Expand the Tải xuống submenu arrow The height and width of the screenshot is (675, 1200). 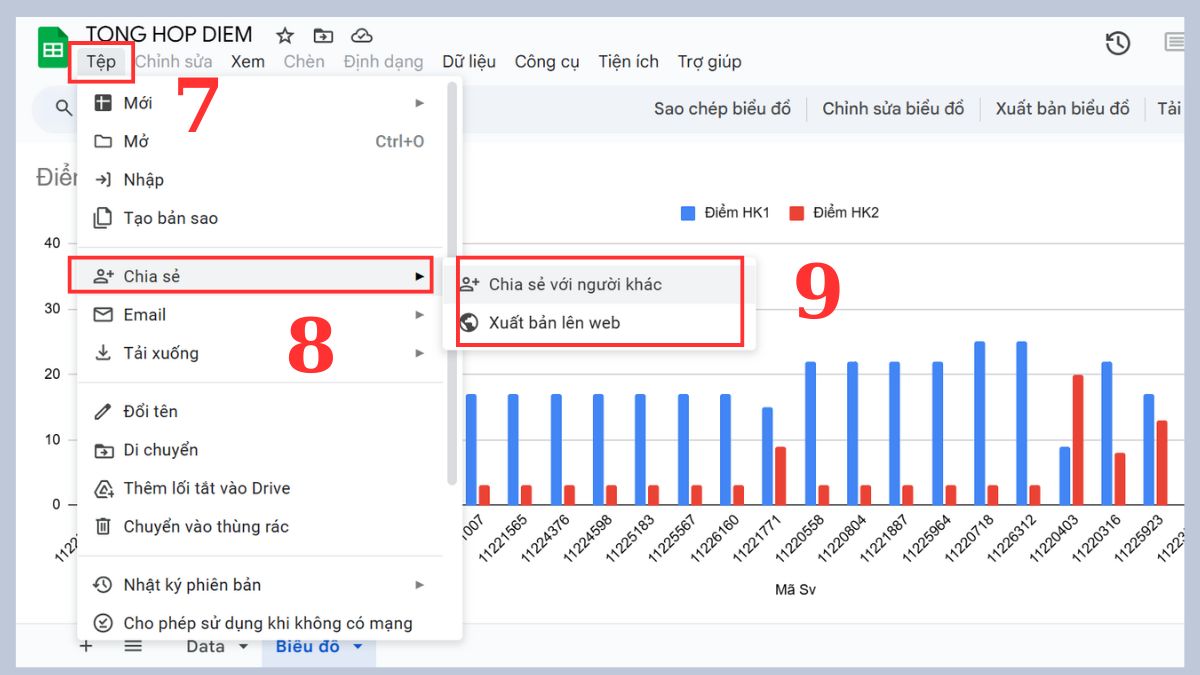click(419, 353)
